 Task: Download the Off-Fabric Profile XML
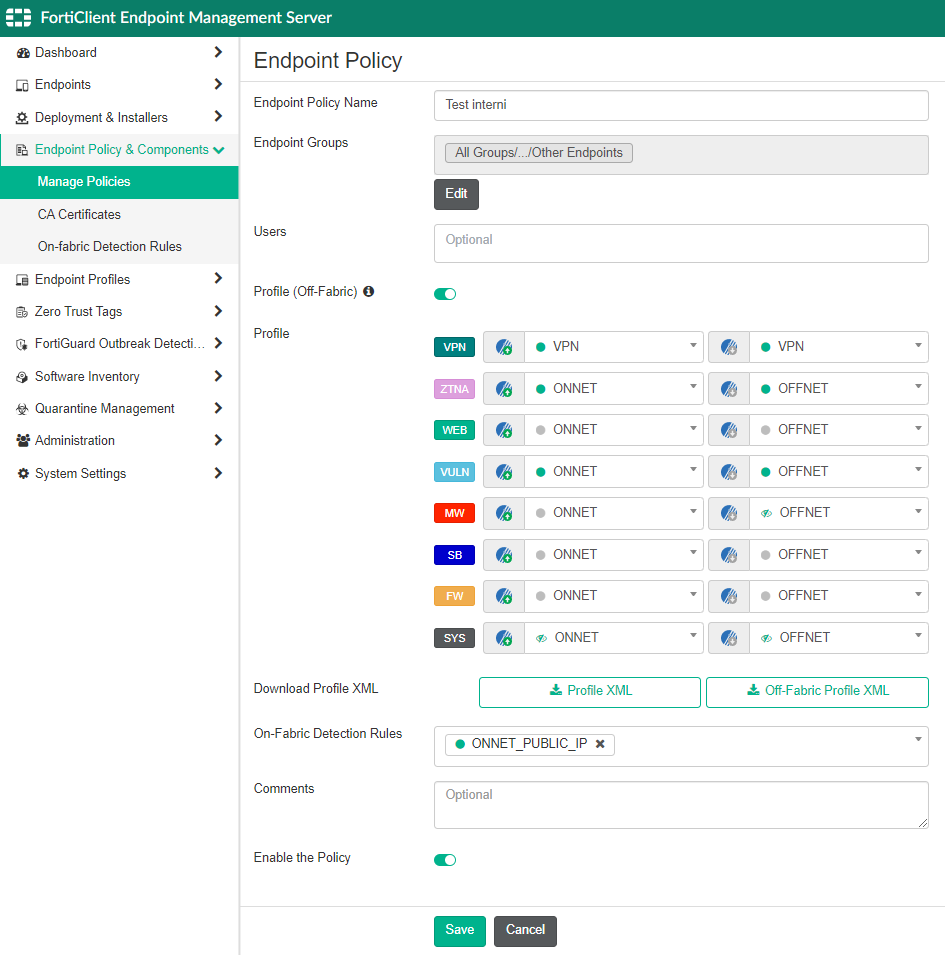(817, 692)
